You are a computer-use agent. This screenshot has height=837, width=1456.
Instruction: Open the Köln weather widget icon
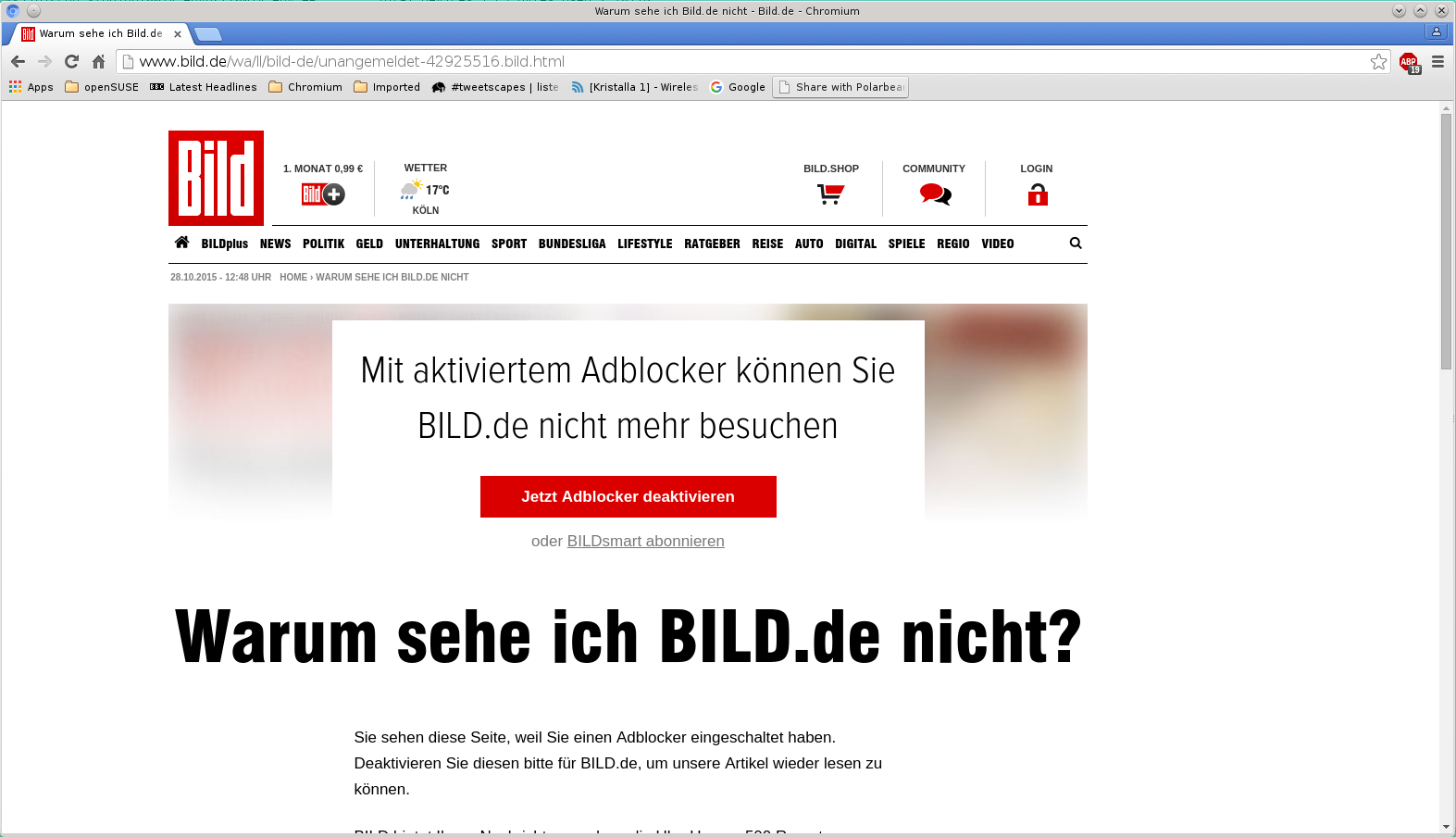coord(412,190)
